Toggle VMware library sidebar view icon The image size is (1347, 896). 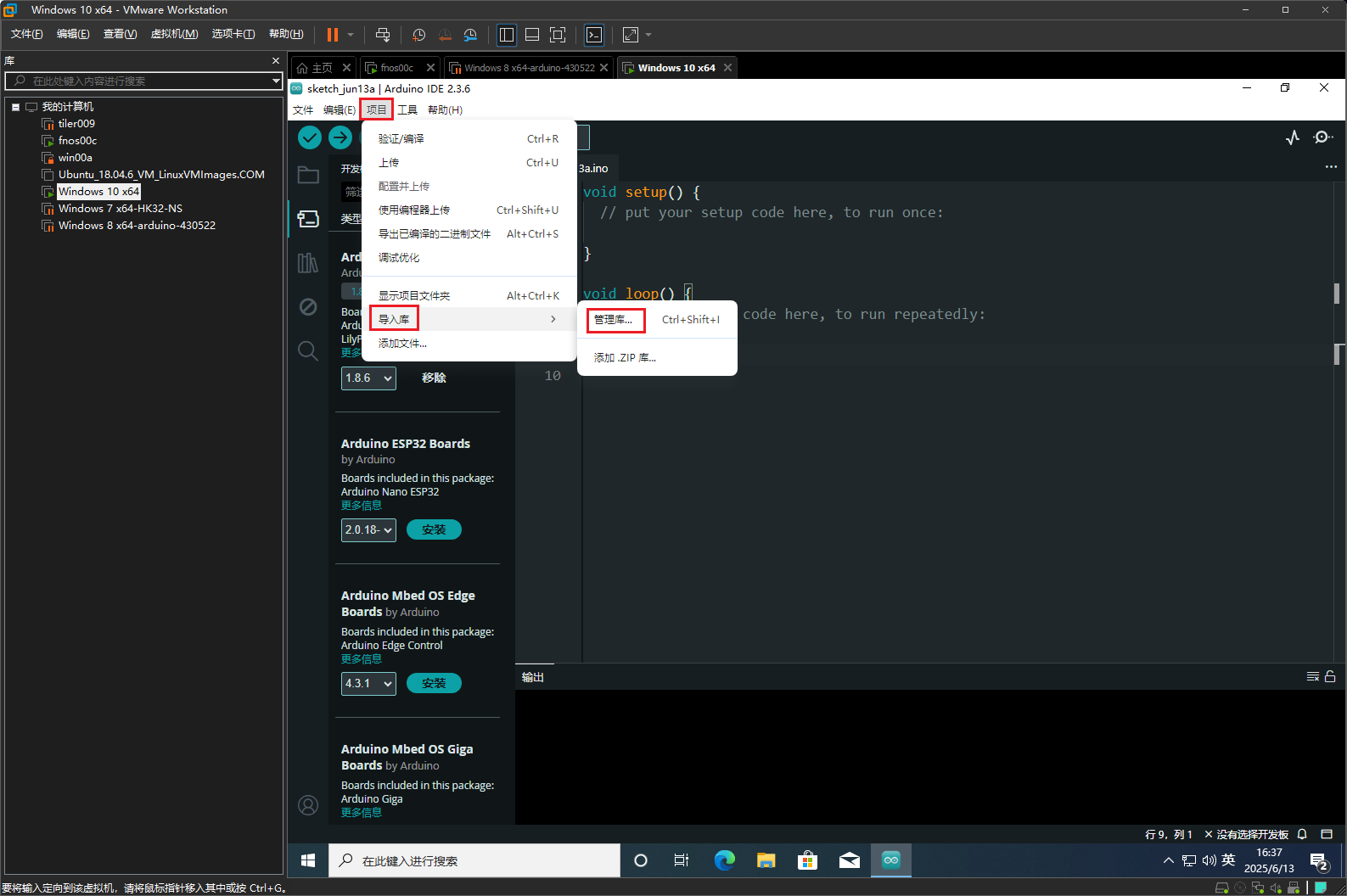(x=507, y=35)
